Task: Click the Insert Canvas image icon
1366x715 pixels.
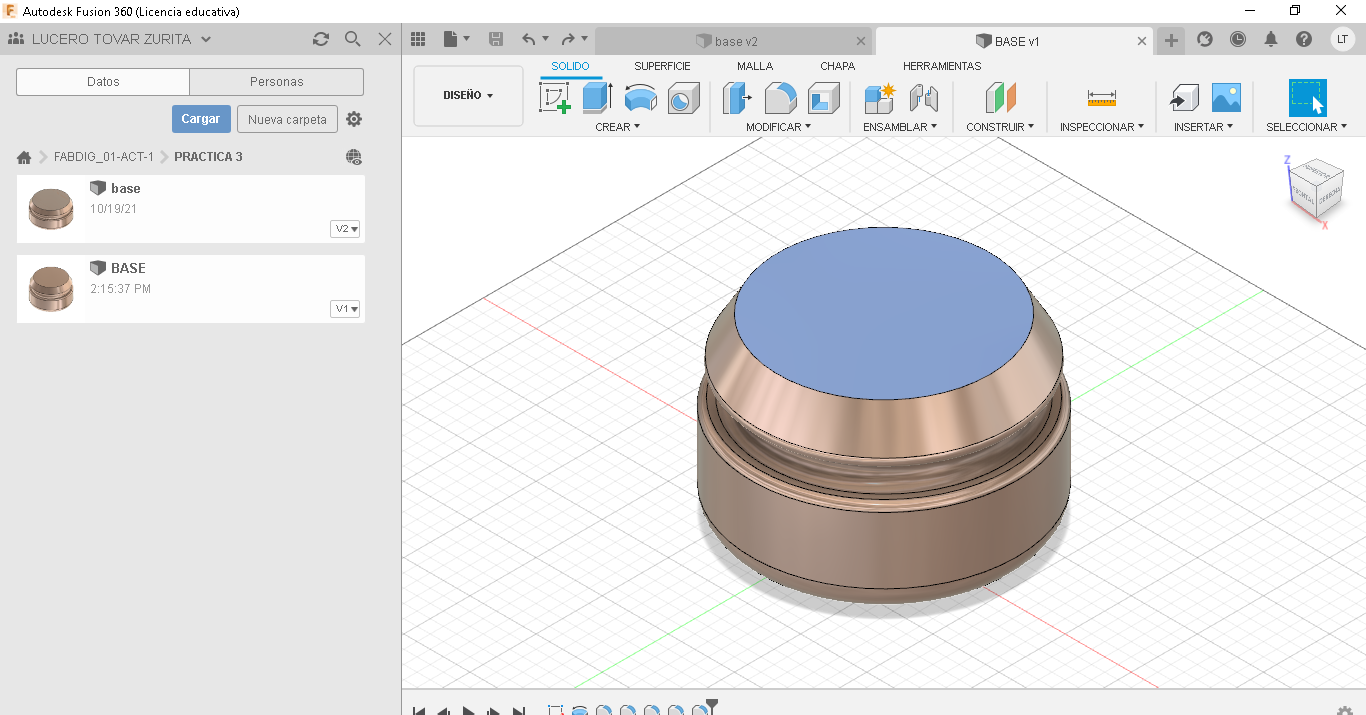Action: pyautogui.click(x=1226, y=98)
